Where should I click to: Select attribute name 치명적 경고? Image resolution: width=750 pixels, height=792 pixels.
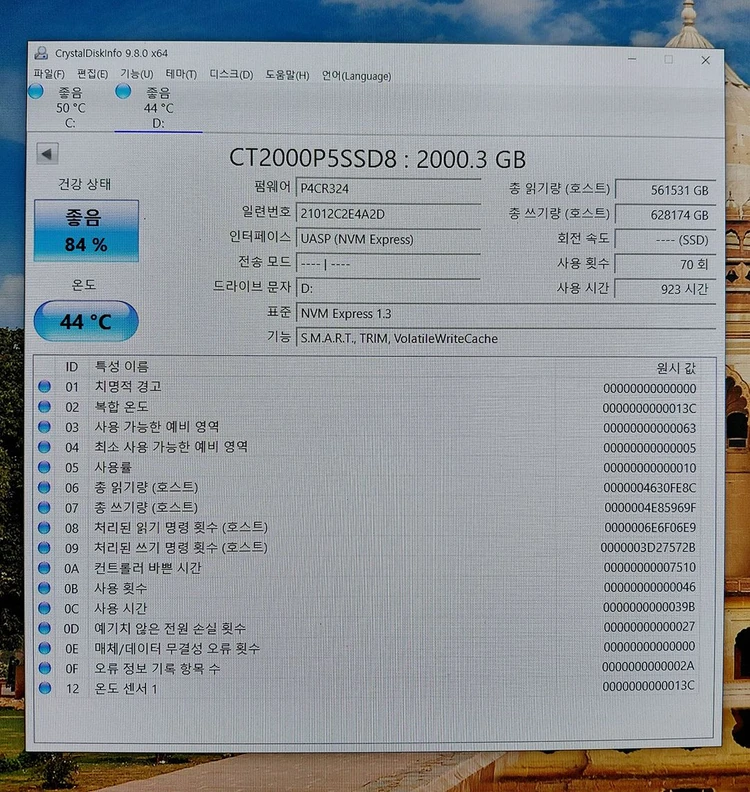128,386
